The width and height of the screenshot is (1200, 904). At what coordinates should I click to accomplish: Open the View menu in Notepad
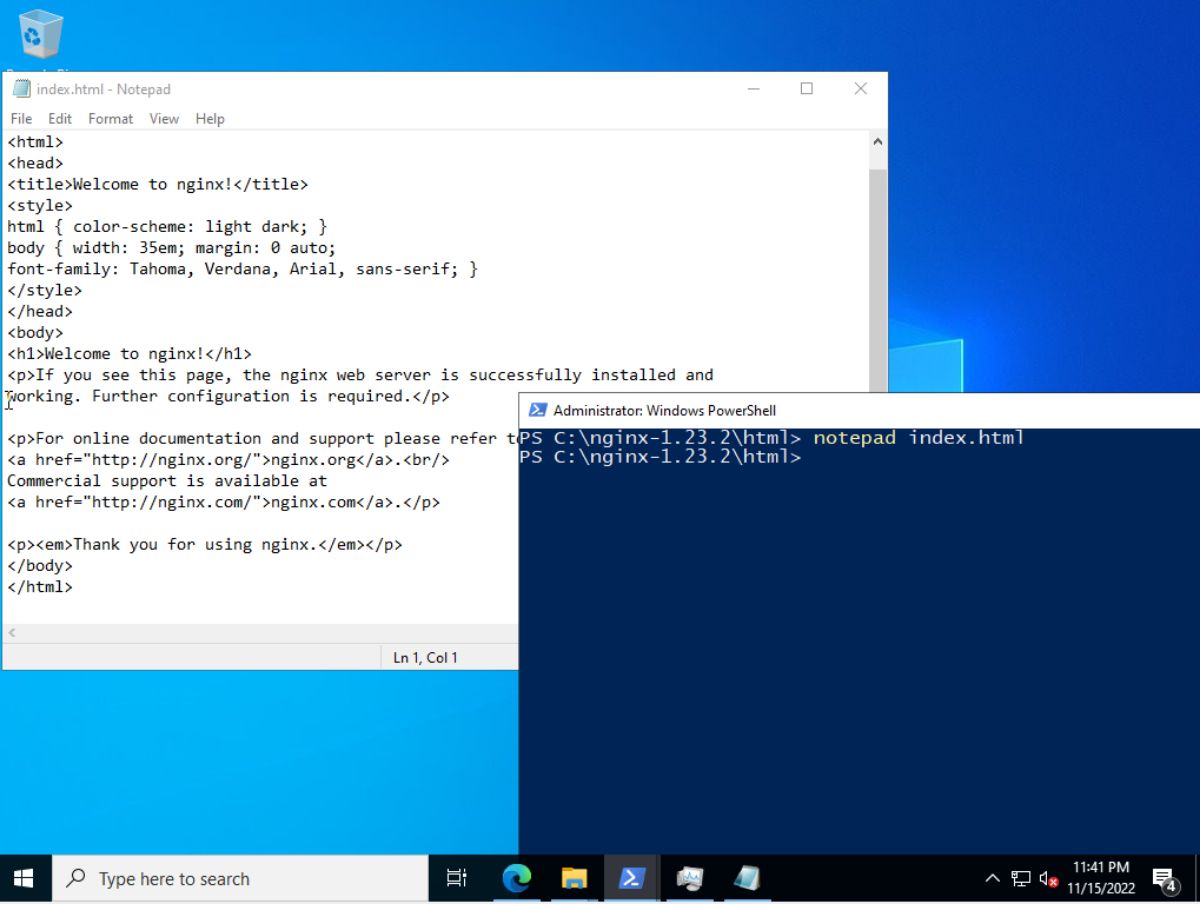pos(164,118)
